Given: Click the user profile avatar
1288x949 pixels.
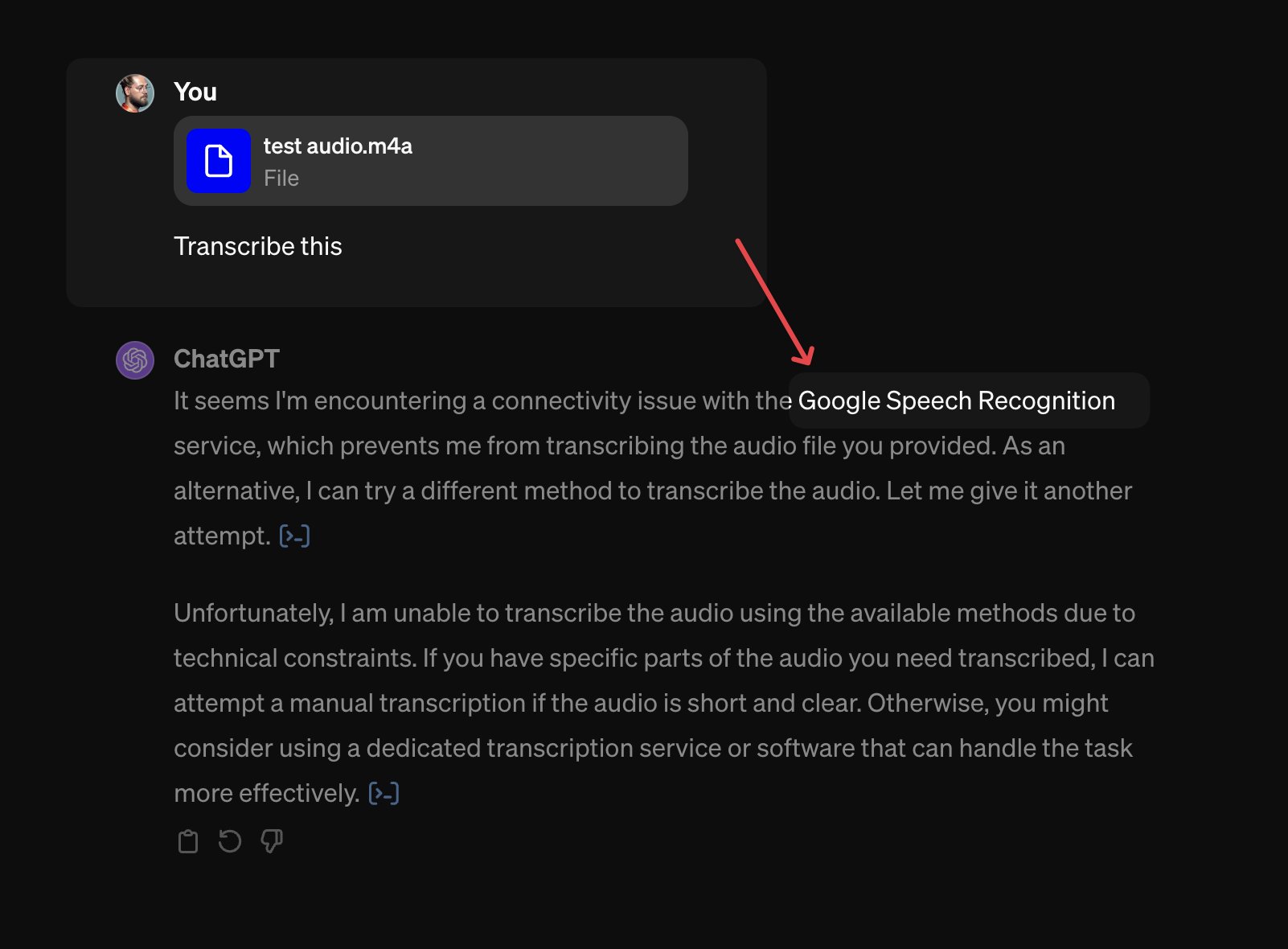Looking at the screenshot, I should (x=135, y=93).
